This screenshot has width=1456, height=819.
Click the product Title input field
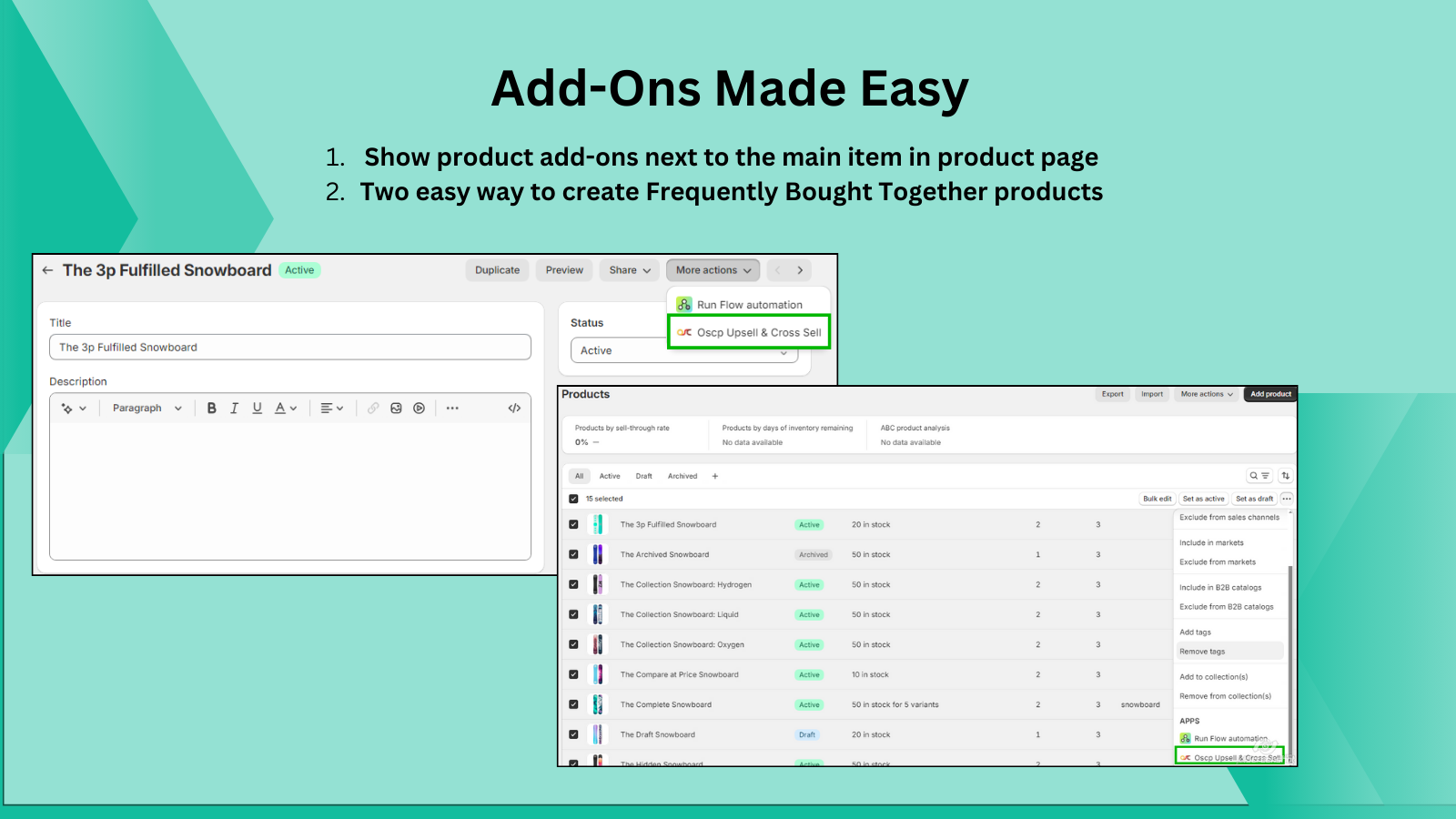[289, 348]
